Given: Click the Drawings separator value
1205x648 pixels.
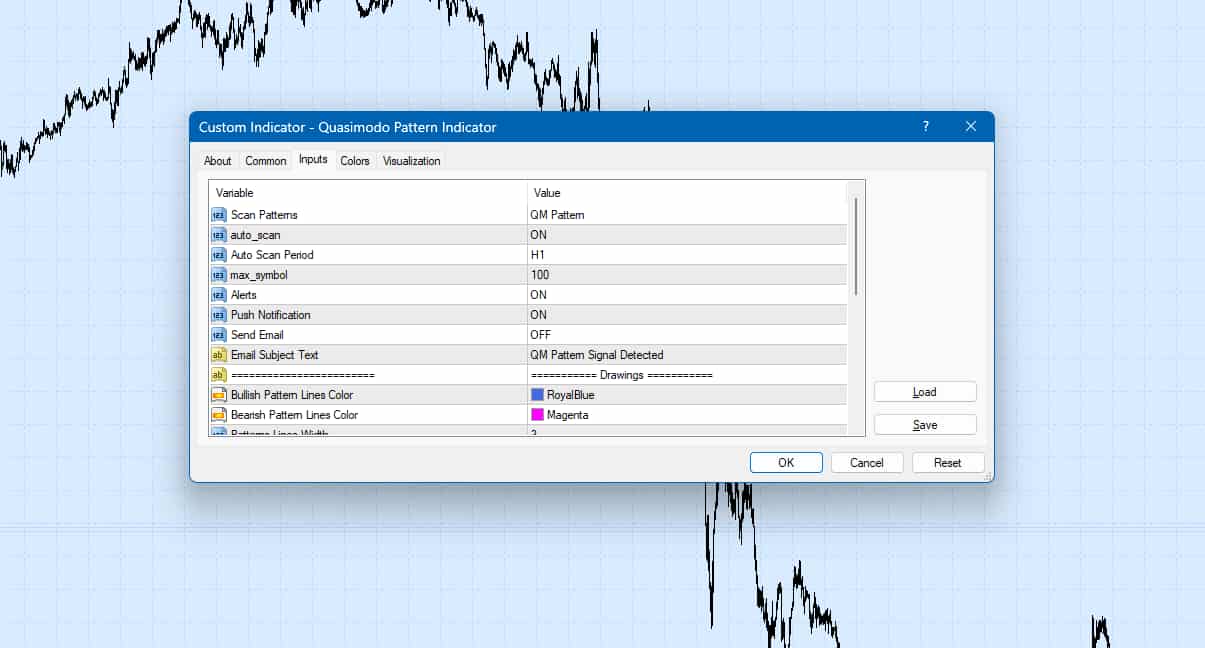Looking at the screenshot, I should 687,375.
